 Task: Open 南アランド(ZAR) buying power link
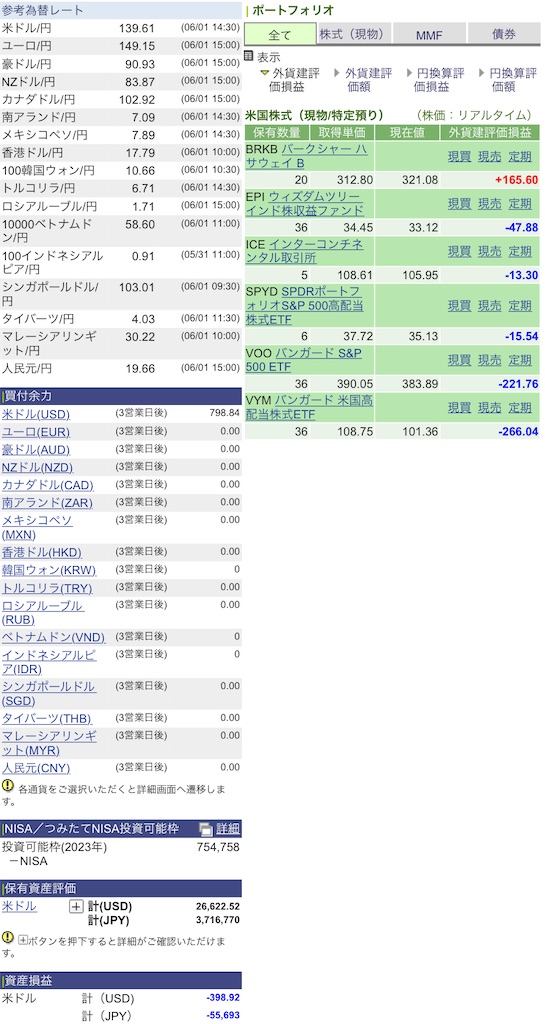[48, 503]
